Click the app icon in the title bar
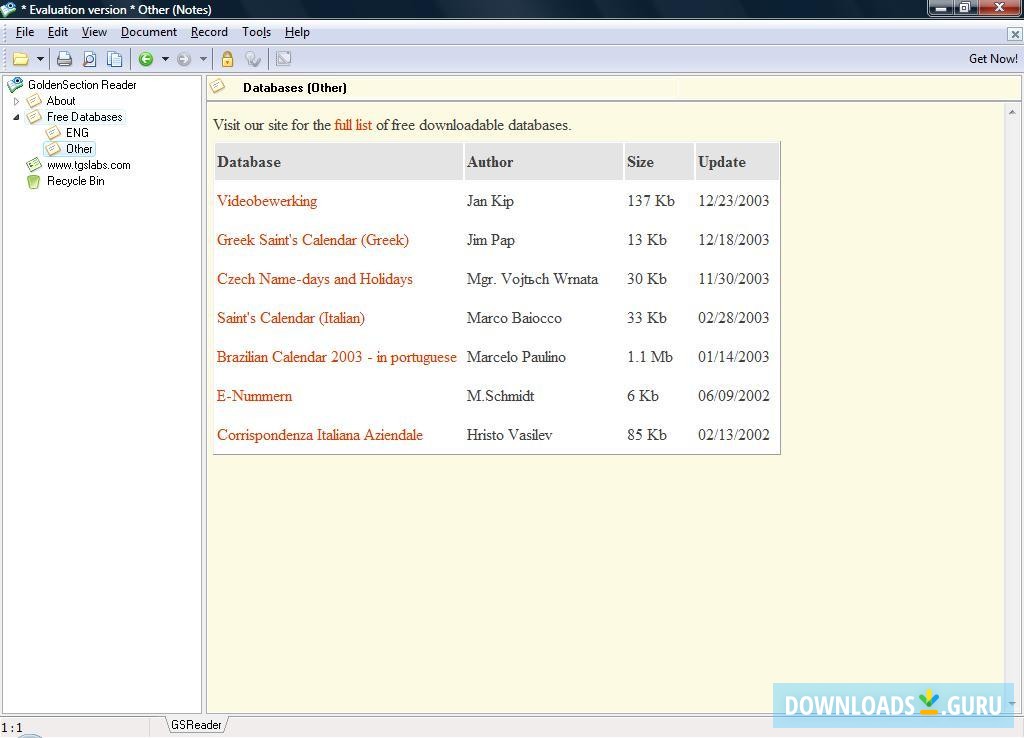Screen dimensions: 1024x738 click(8, 8)
